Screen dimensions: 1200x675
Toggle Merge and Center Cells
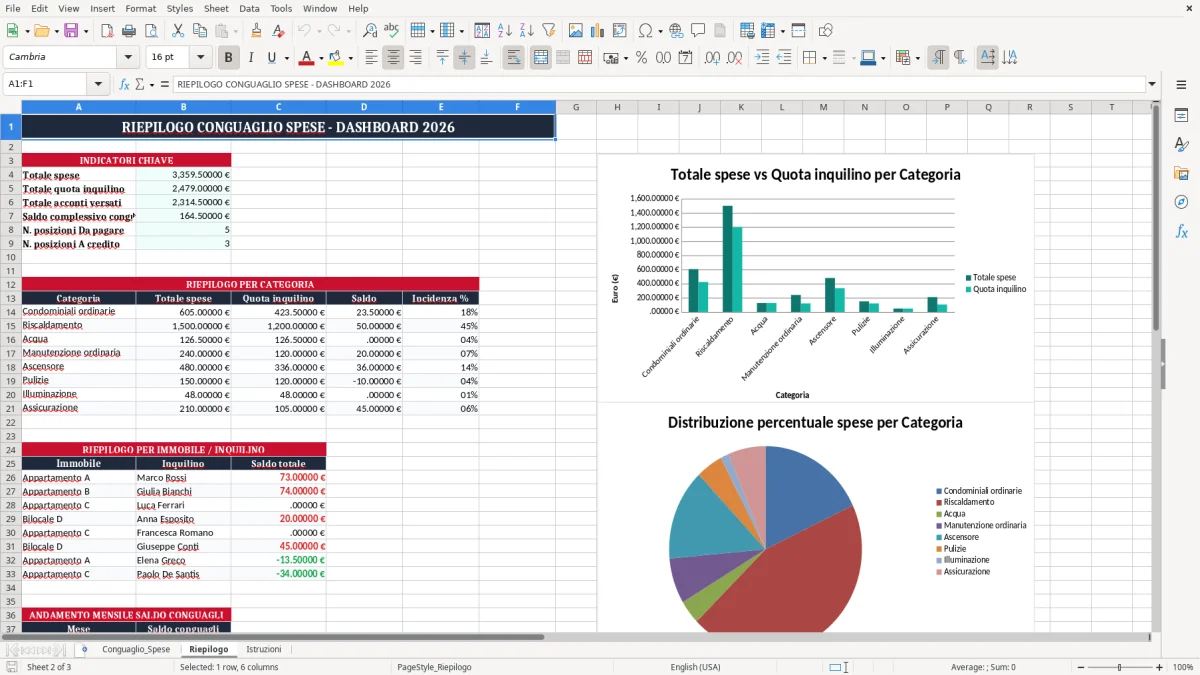click(x=540, y=57)
